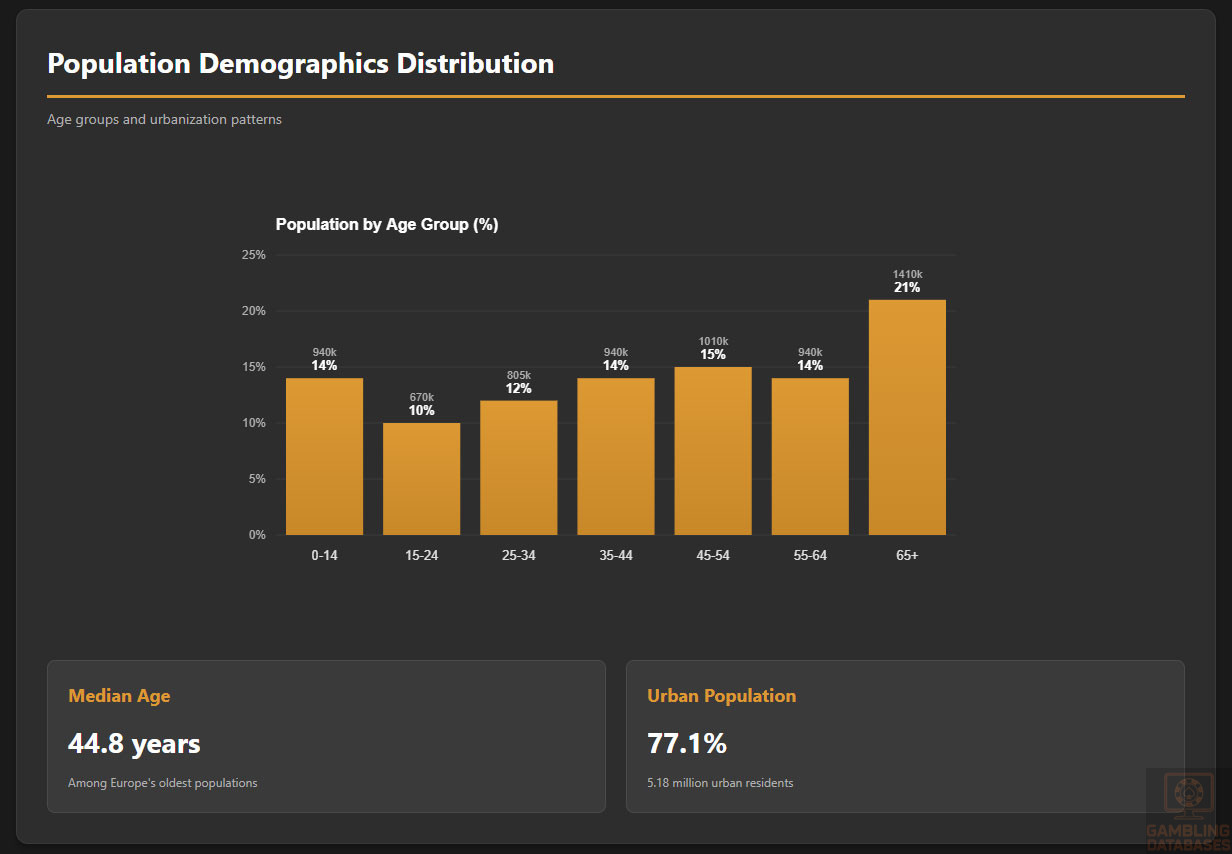Open the Urban Population card
The width and height of the screenshot is (1232, 854).
(905, 736)
